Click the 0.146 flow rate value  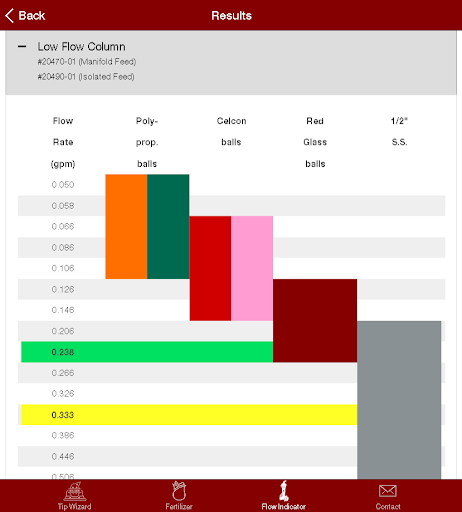coord(63,310)
